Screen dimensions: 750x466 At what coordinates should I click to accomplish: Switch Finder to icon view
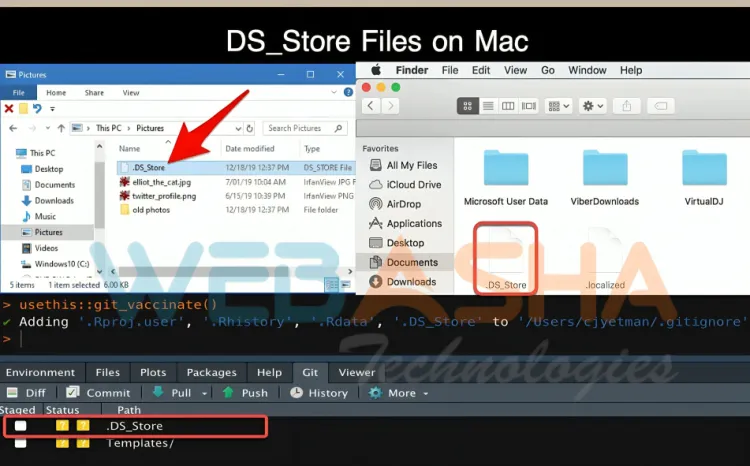pyautogui.click(x=468, y=106)
